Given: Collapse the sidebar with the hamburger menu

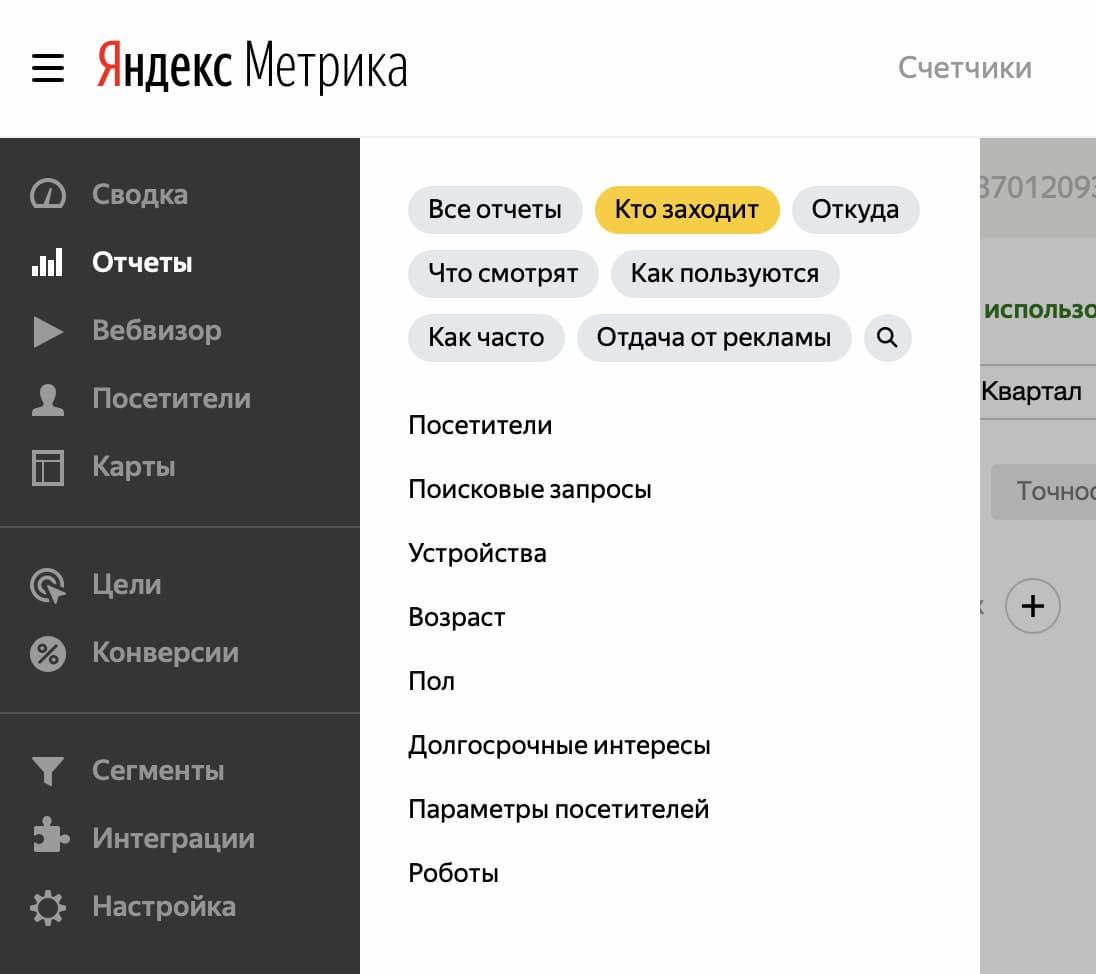Looking at the screenshot, I should tap(47, 68).
